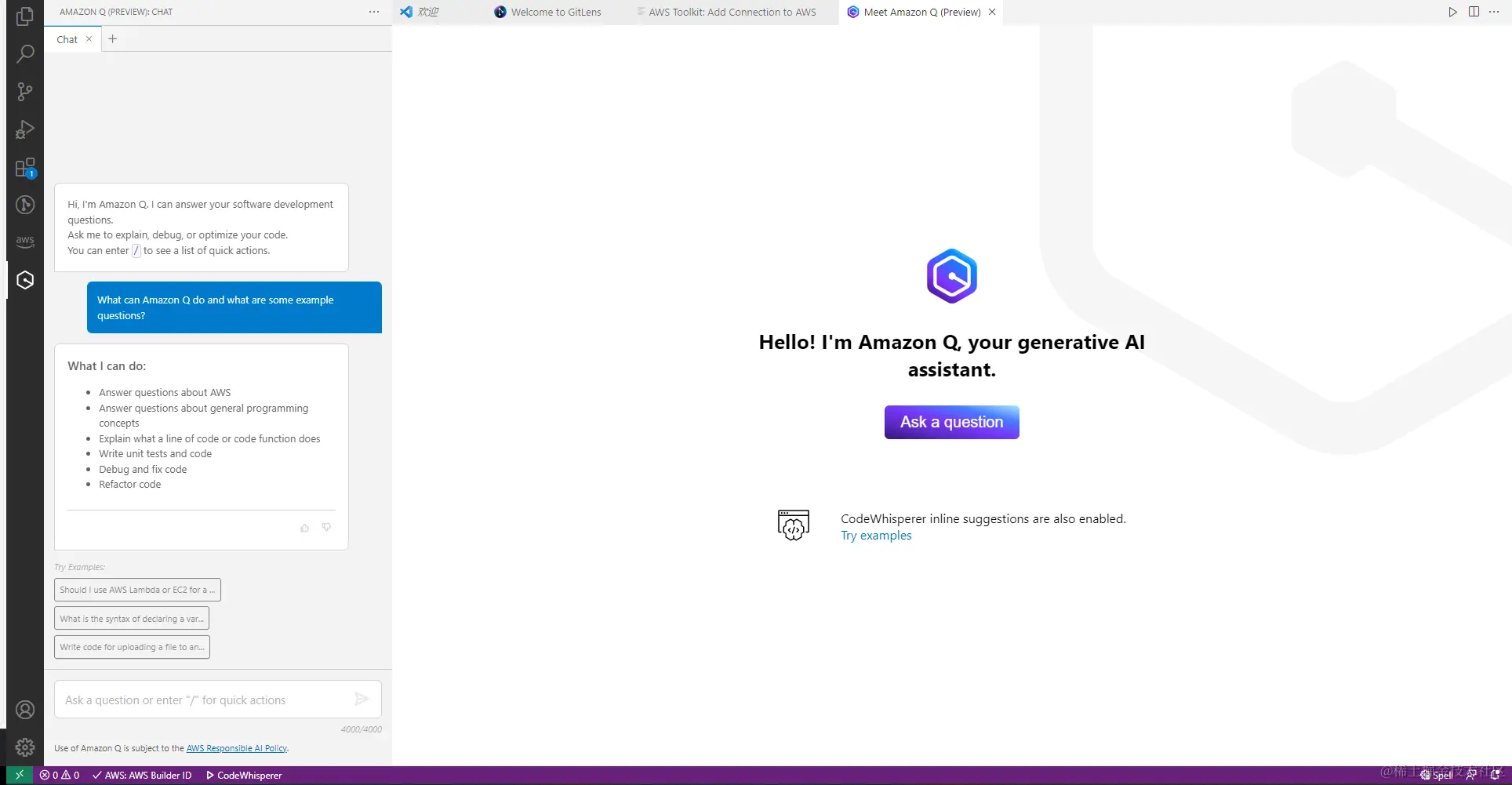The height and width of the screenshot is (785, 1512).
Task: Click AWS: AWS Builder ID status item
Action: tap(141, 775)
